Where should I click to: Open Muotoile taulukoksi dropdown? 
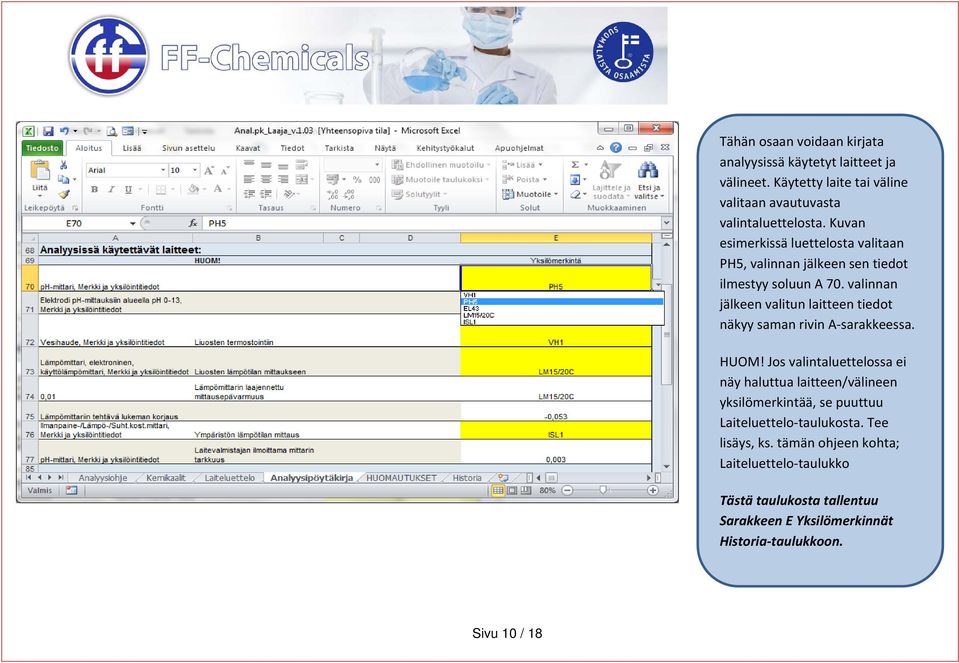click(441, 179)
